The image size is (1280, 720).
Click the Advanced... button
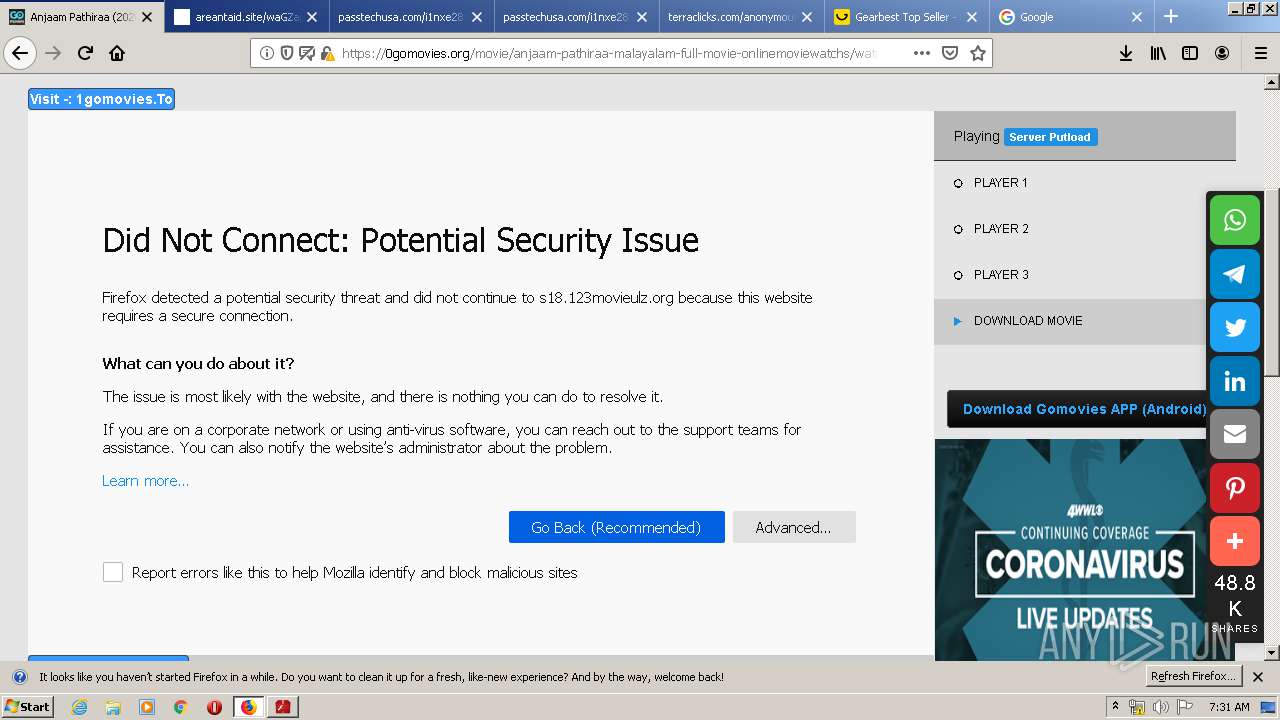[x=793, y=527]
